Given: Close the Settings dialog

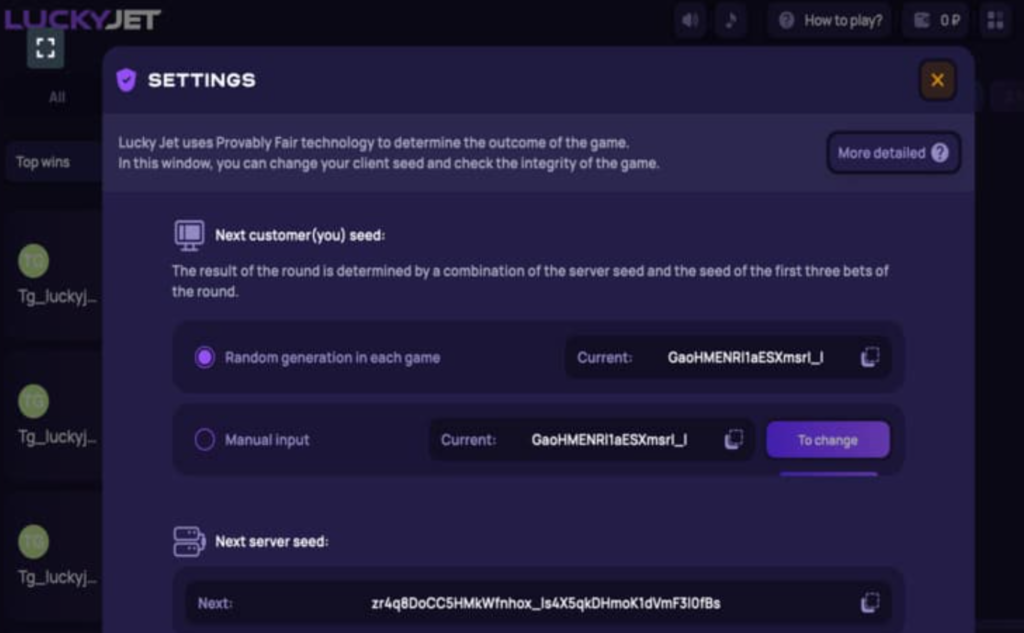Looking at the screenshot, I should coord(937,80).
